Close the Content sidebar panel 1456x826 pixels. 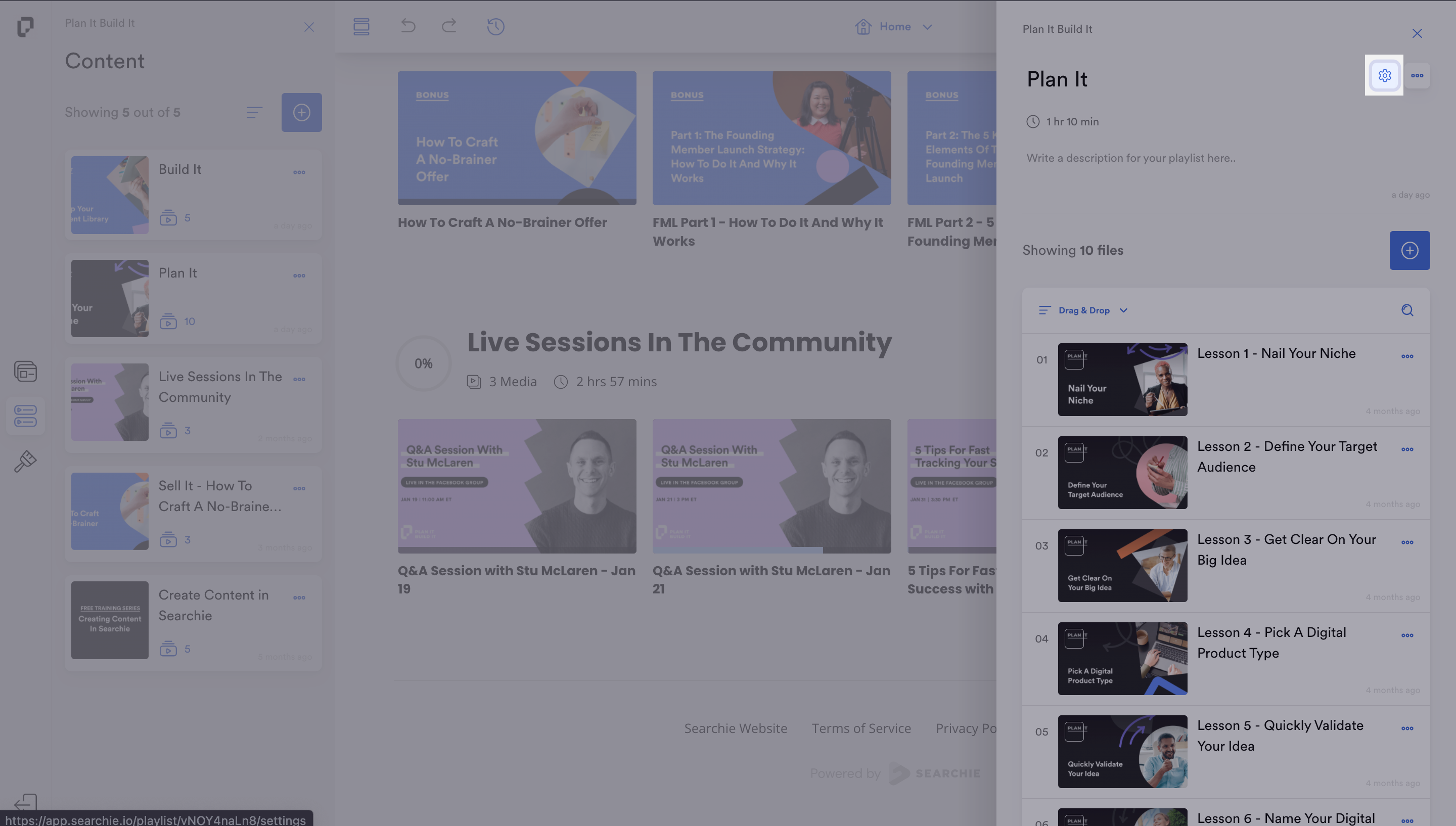[x=308, y=27]
